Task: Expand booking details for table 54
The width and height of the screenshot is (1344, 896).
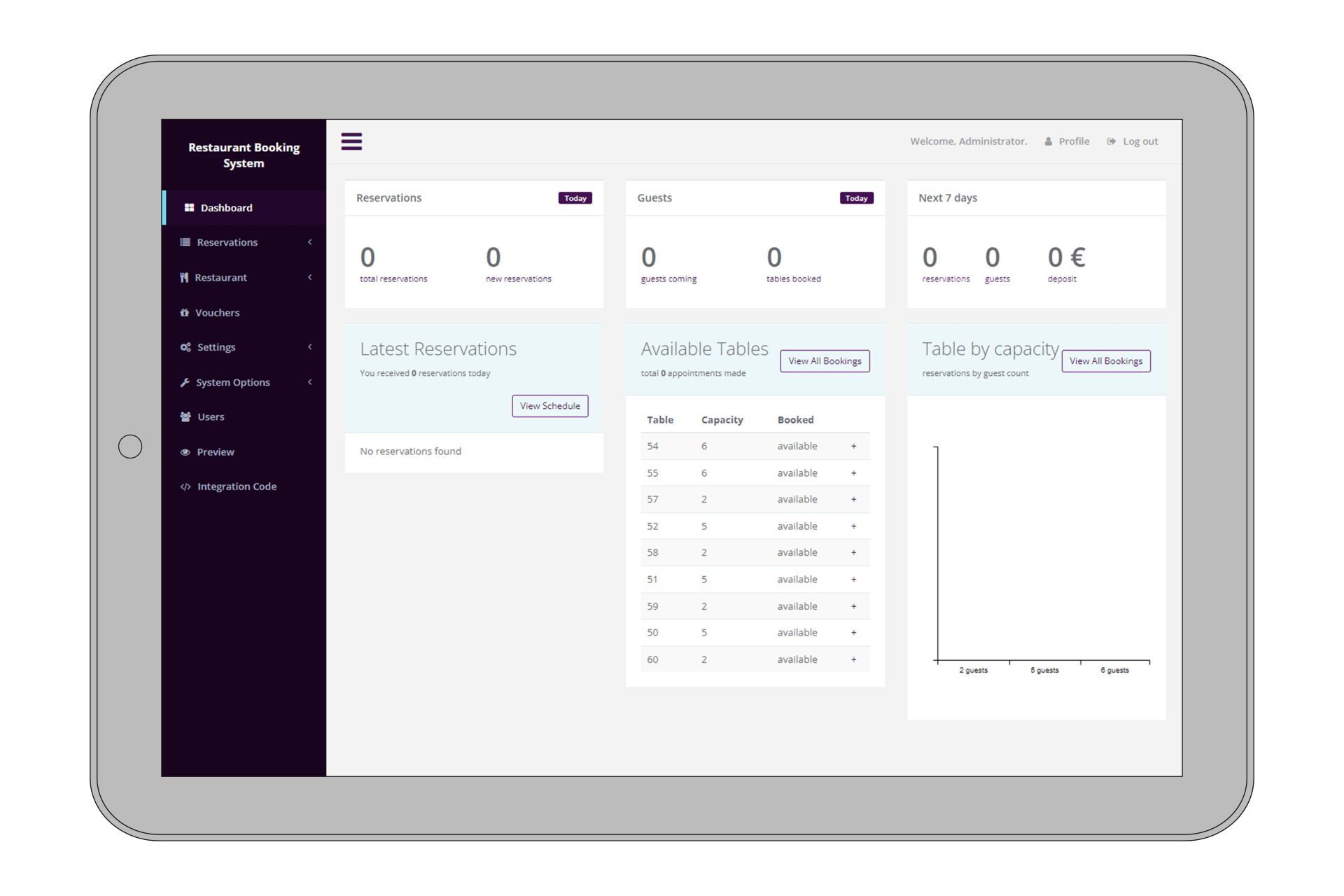Action: tap(853, 446)
